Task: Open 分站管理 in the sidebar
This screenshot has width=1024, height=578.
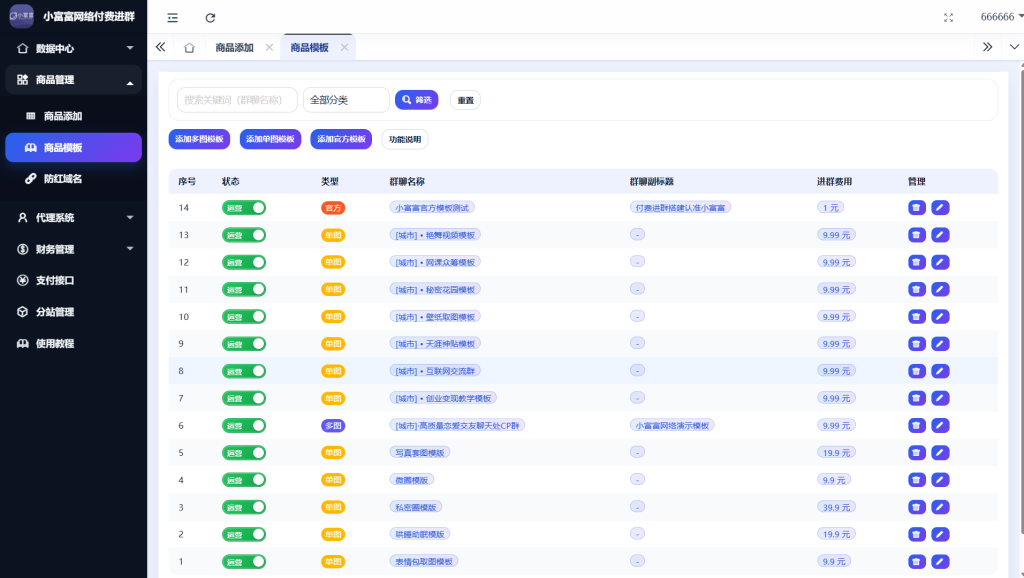Action: tap(74, 312)
